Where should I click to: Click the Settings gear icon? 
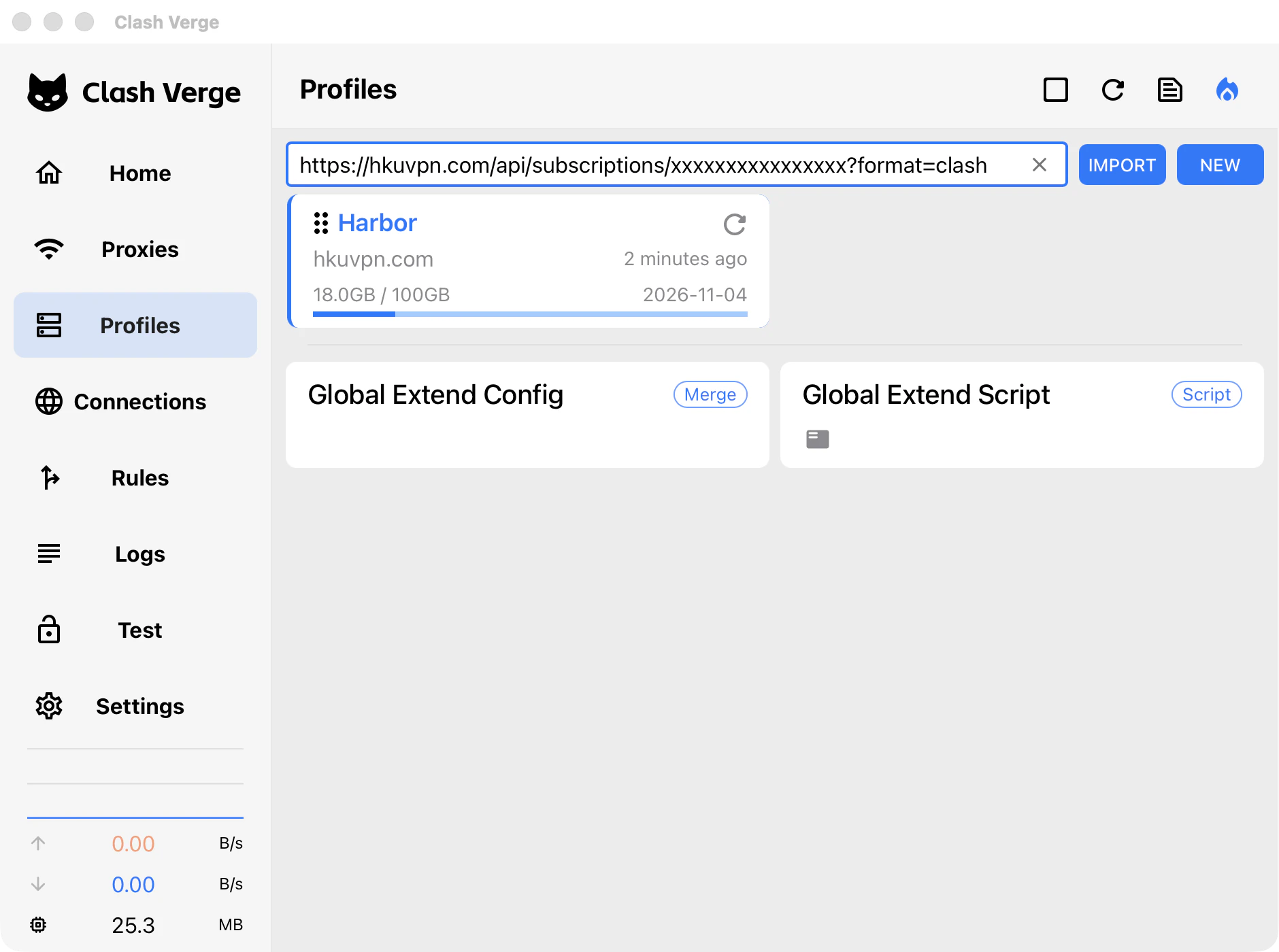click(x=49, y=707)
